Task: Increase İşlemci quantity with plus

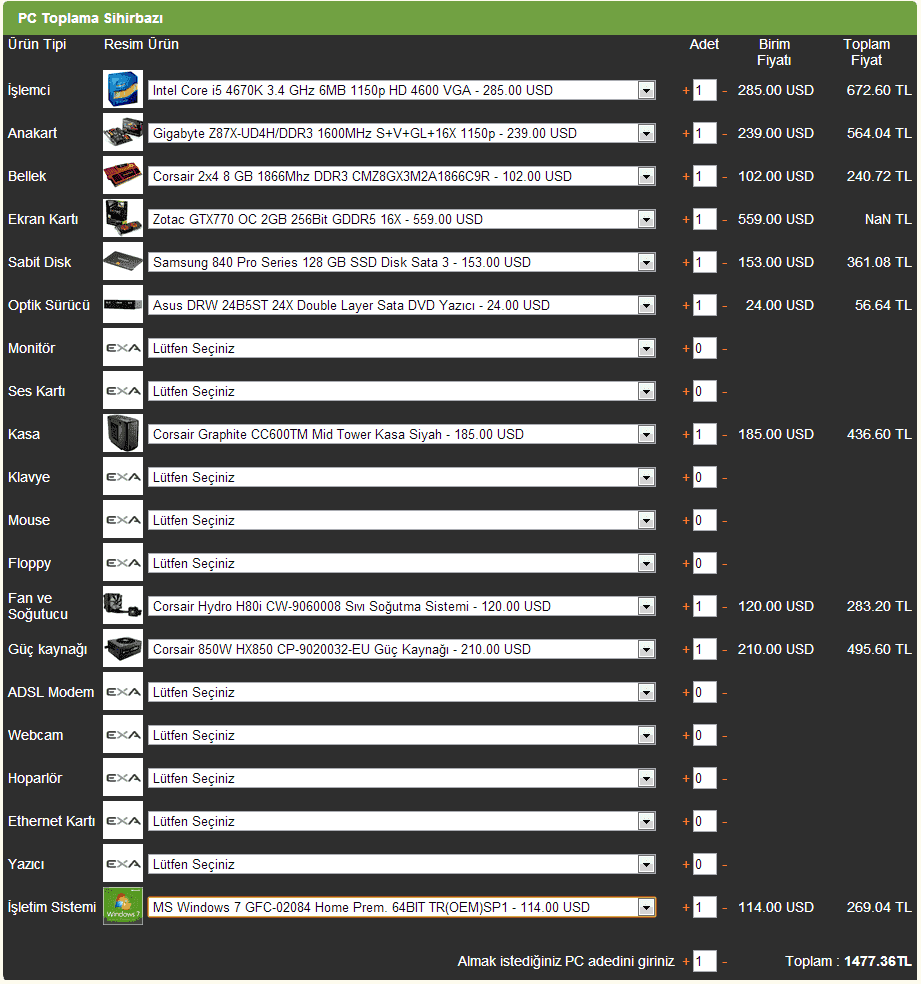Action: (686, 90)
